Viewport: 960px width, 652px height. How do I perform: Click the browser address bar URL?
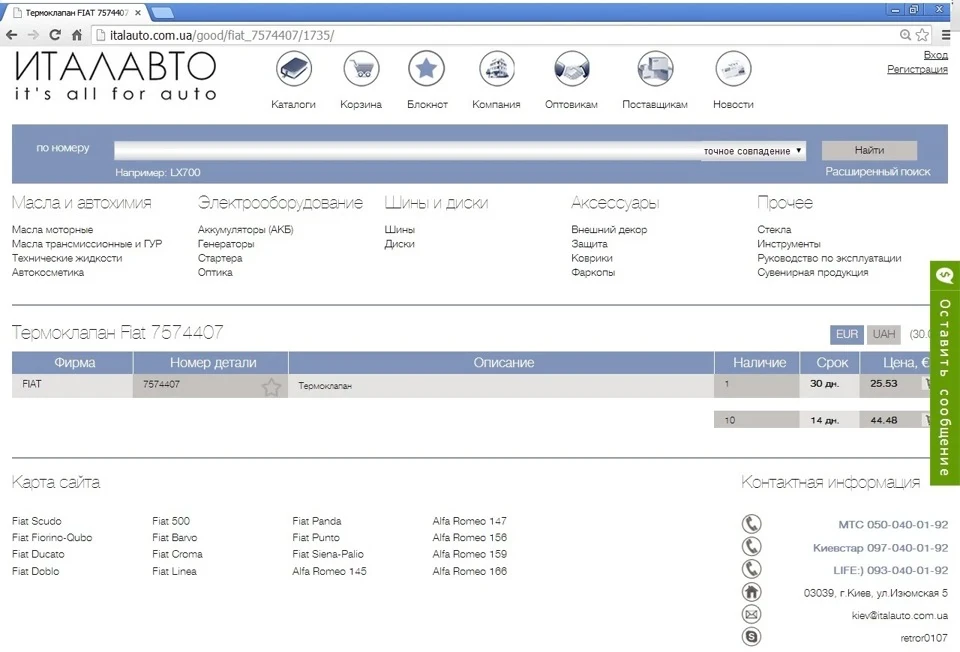pyautogui.click(x=222, y=35)
